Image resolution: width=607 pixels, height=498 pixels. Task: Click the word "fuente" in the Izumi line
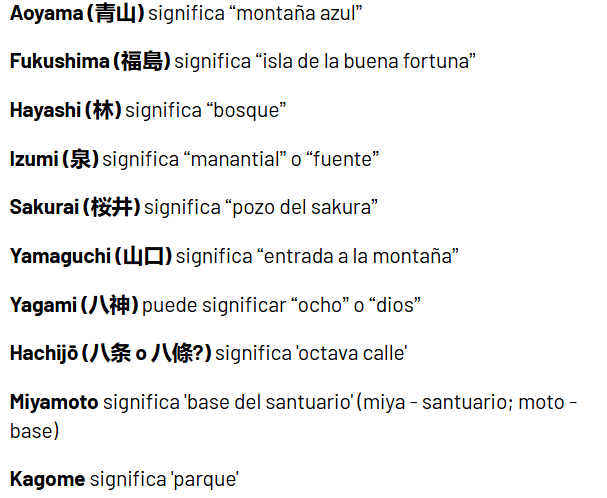[343, 159]
